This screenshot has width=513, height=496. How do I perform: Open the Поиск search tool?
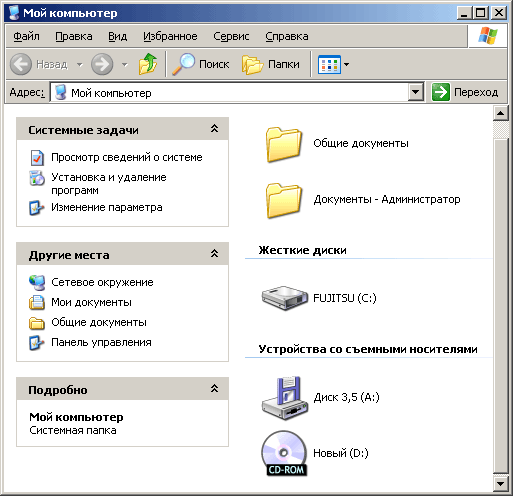click(x=200, y=64)
